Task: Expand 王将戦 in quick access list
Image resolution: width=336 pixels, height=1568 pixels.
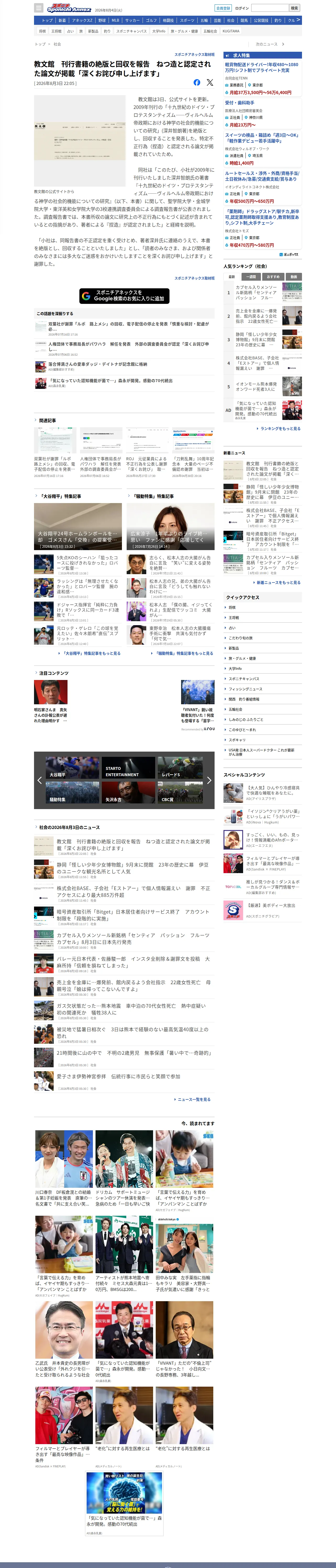Action: coord(262,617)
